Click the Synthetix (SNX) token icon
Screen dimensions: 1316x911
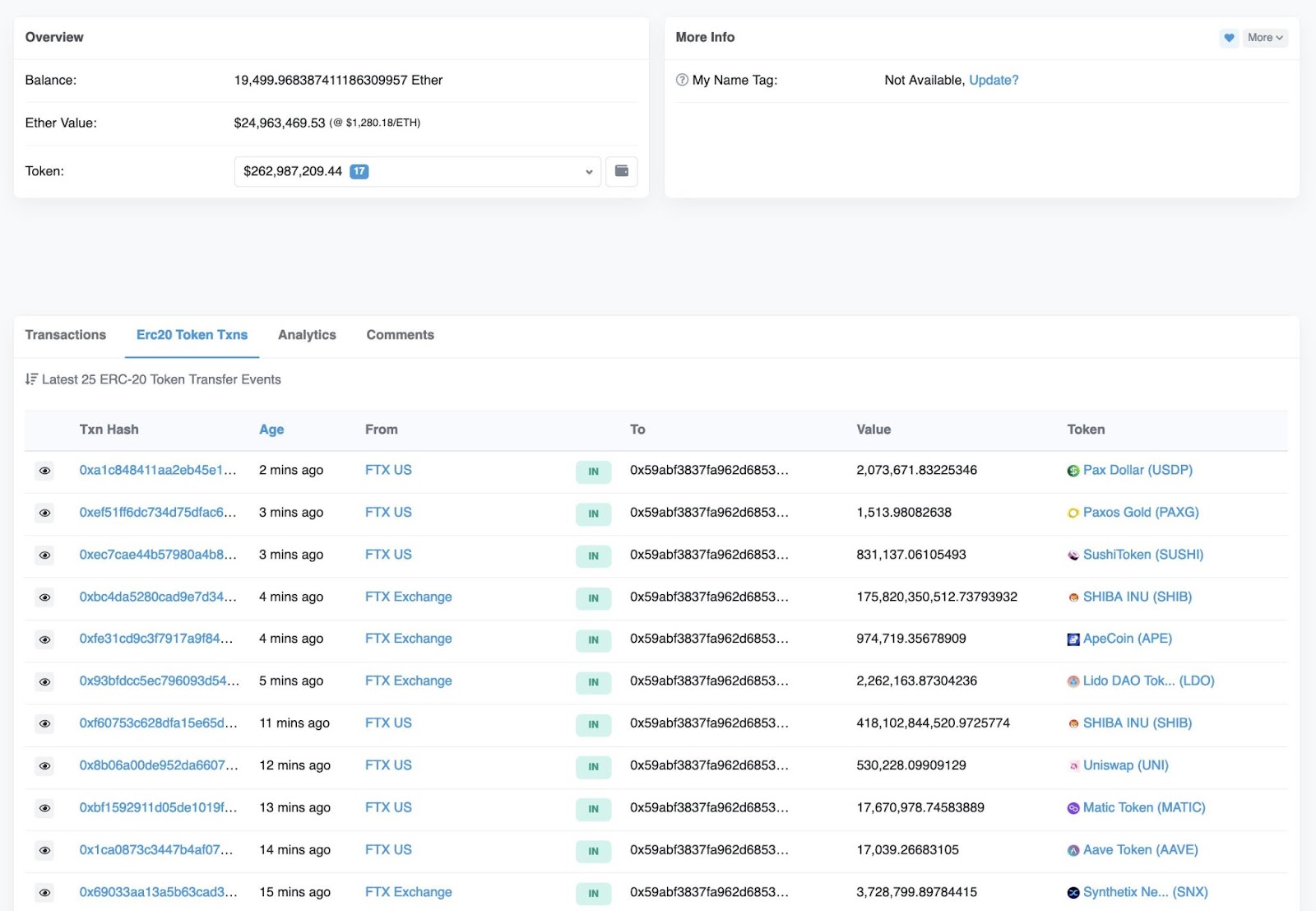pos(1073,893)
